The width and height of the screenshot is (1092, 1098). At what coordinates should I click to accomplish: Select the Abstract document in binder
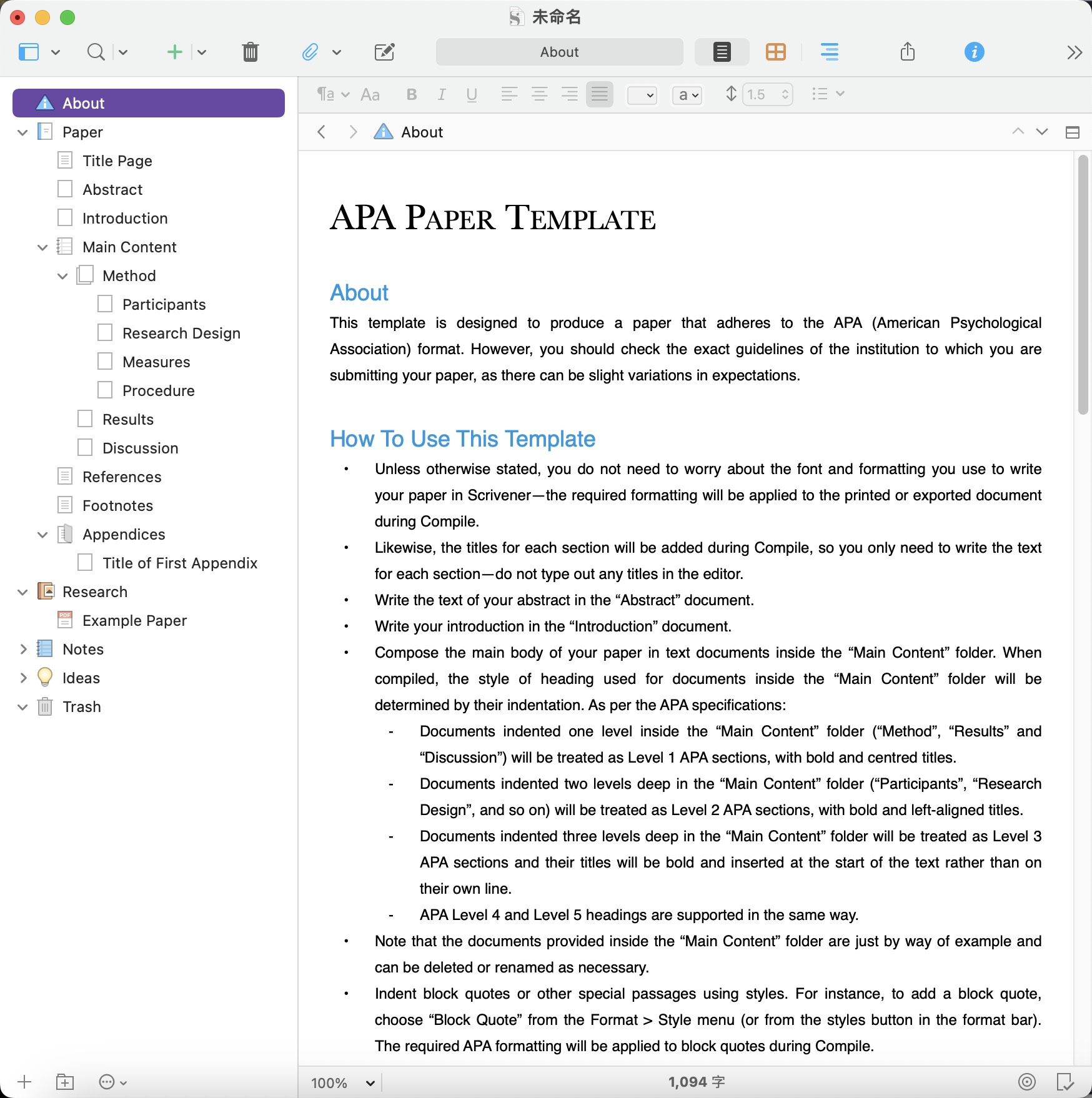tap(112, 190)
